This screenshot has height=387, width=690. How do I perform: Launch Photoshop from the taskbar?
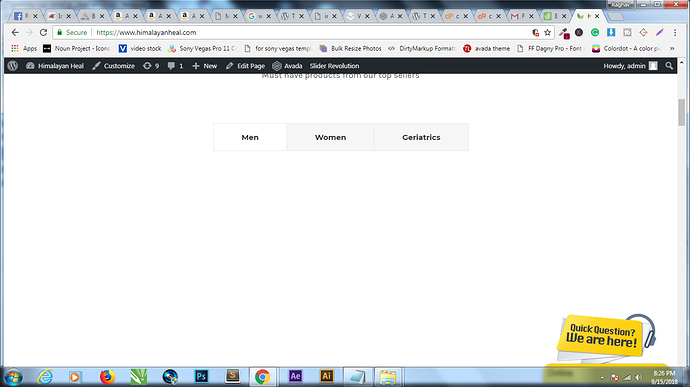click(201, 376)
